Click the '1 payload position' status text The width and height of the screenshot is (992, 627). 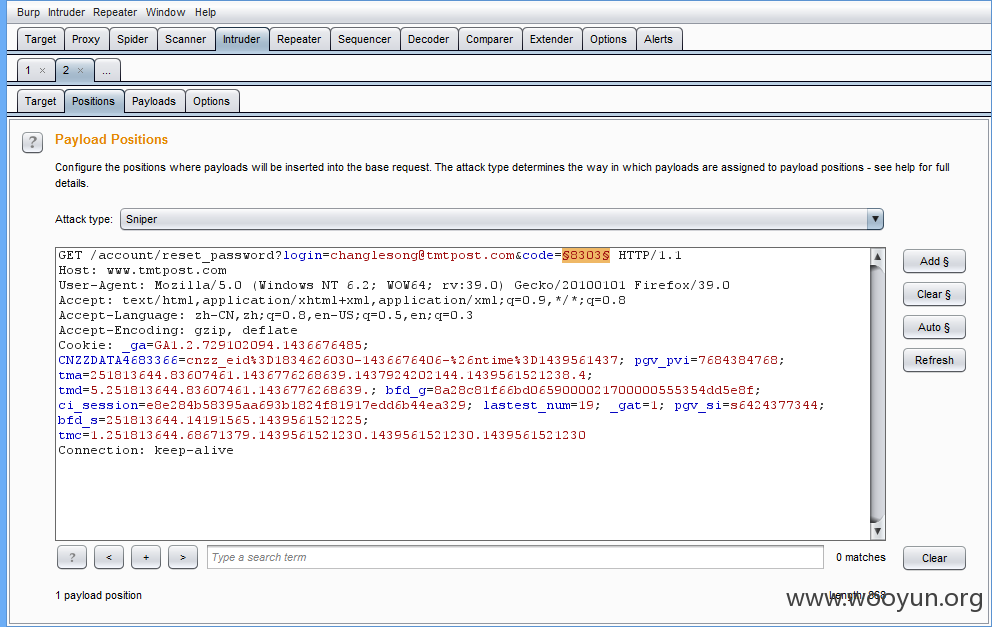pos(99,595)
